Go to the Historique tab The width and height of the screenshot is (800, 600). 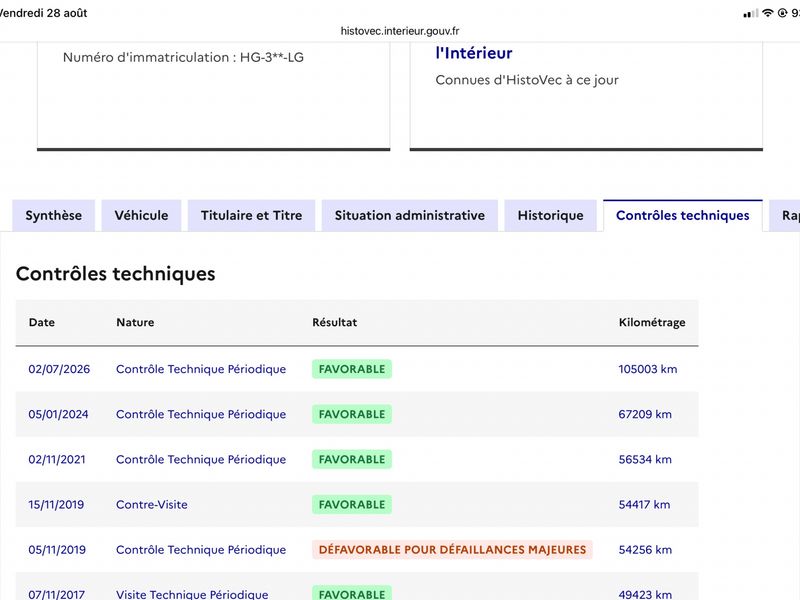[551, 215]
